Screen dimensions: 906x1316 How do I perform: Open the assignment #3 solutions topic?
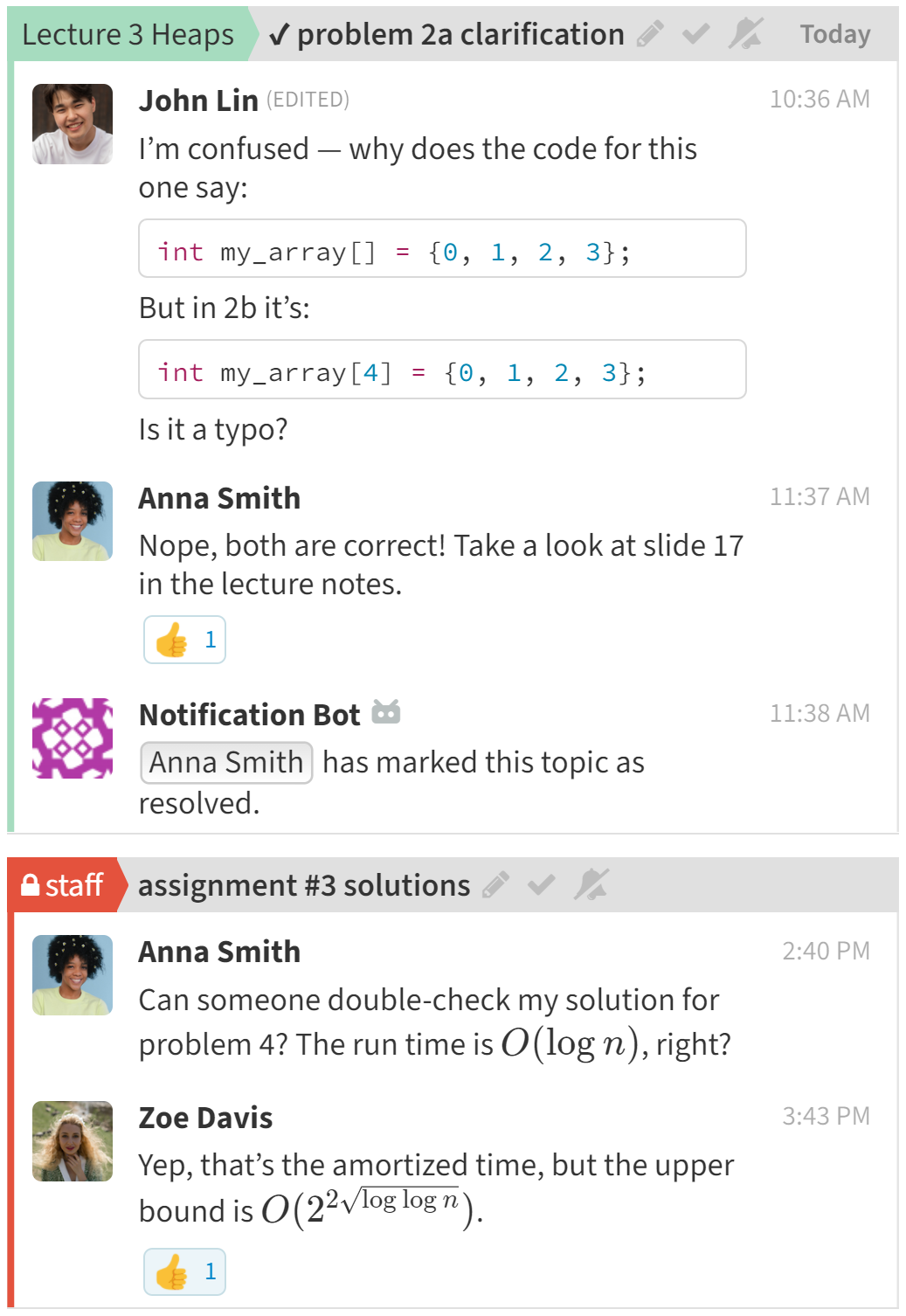coord(304,885)
